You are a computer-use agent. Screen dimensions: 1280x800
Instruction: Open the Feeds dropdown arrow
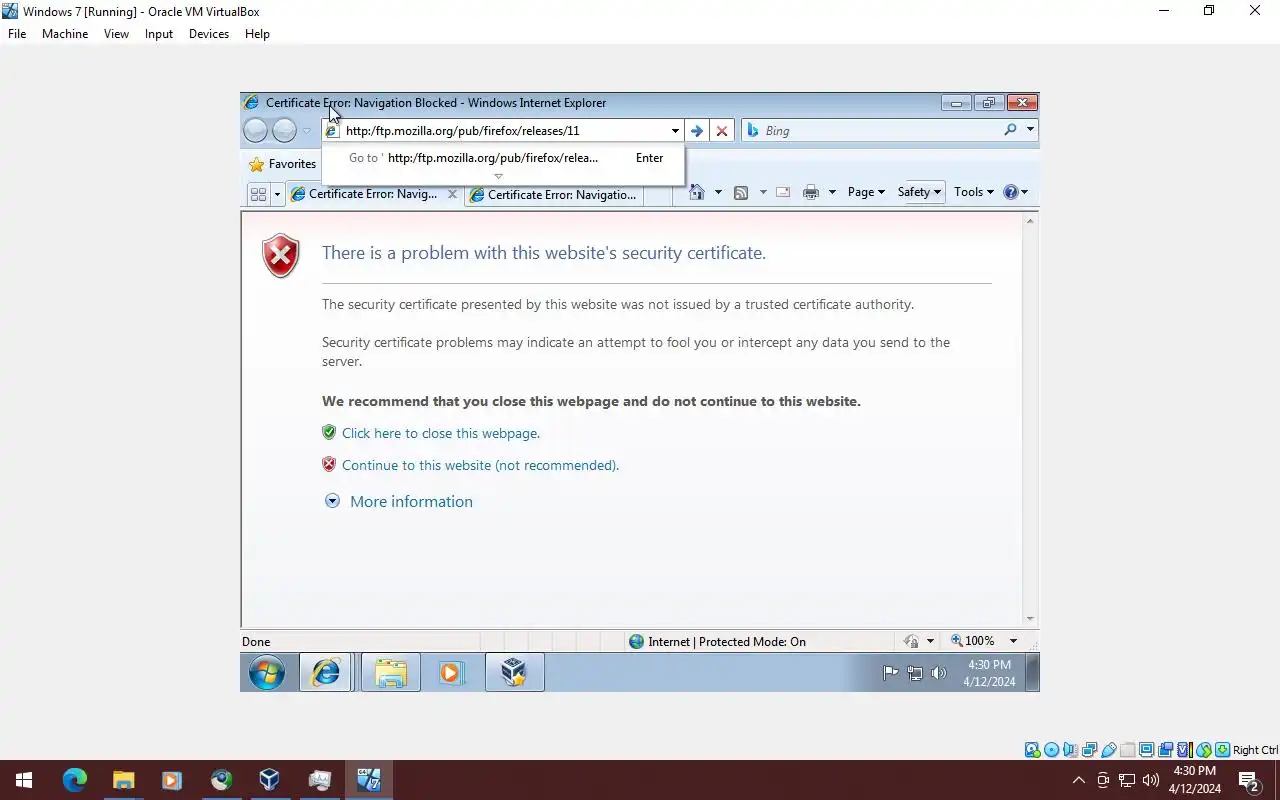pos(763,192)
